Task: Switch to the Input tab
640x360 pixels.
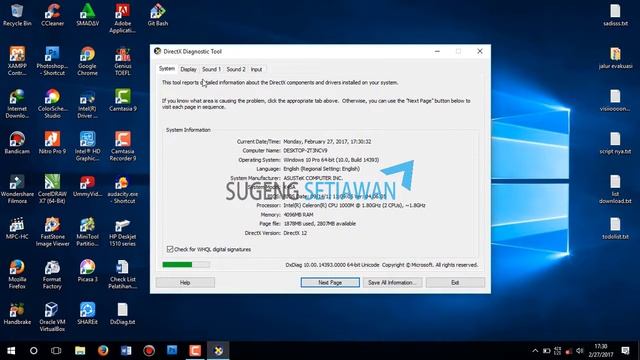Action: coord(256,69)
